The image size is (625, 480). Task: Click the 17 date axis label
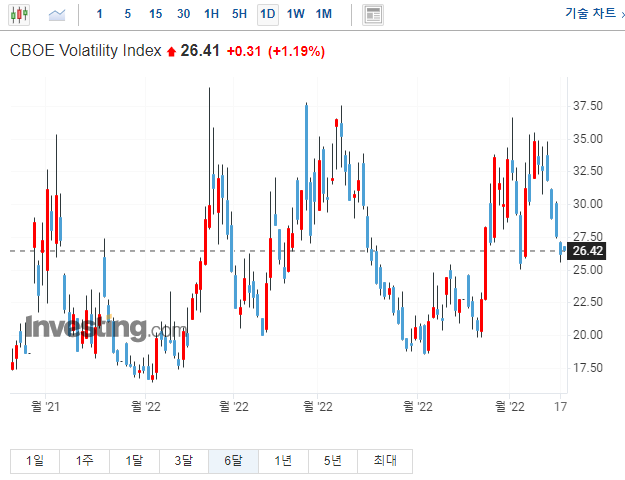560,407
